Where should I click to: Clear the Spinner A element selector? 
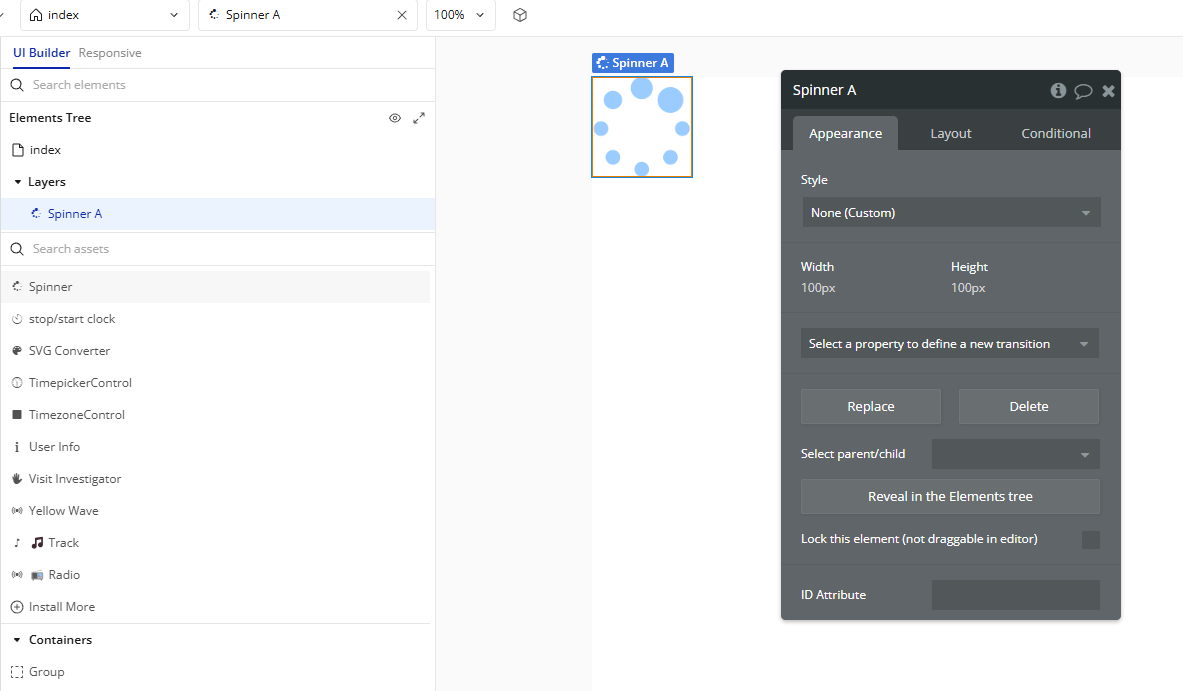pyautogui.click(x=402, y=15)
